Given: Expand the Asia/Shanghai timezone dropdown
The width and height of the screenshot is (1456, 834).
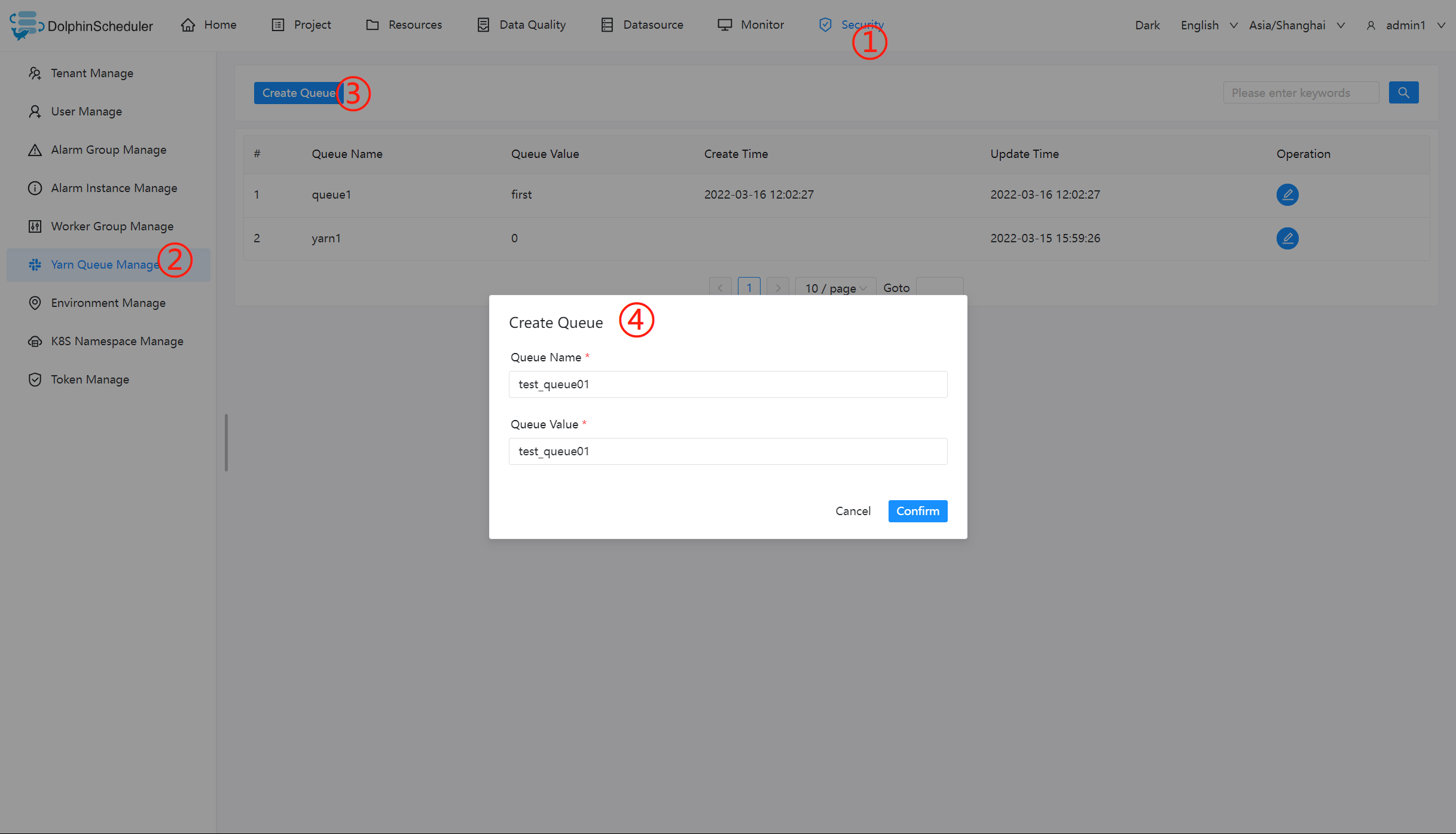Looking at the screenshot, I should [x=1296, y=25].
